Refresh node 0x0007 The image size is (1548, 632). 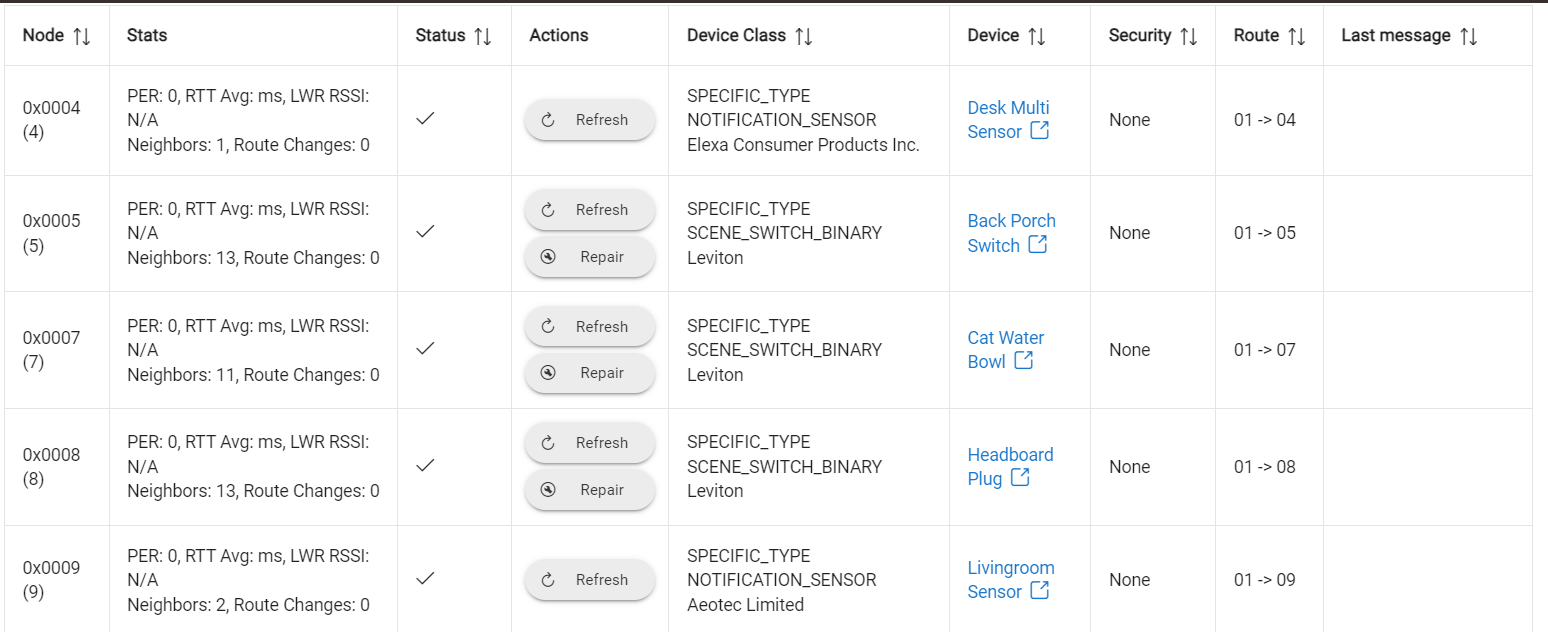pos(590,326)
